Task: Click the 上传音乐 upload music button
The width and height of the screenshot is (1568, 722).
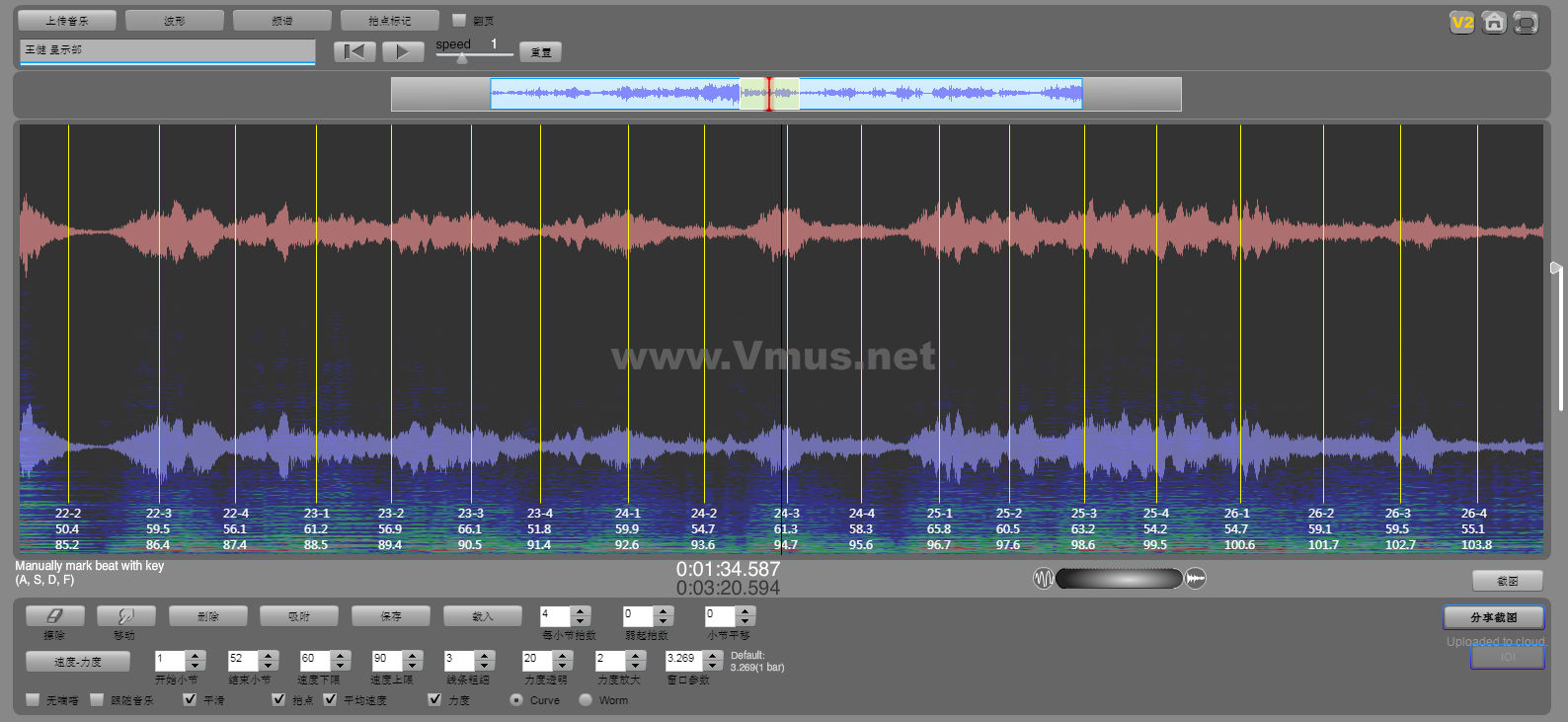Action: tap(67, 20)
